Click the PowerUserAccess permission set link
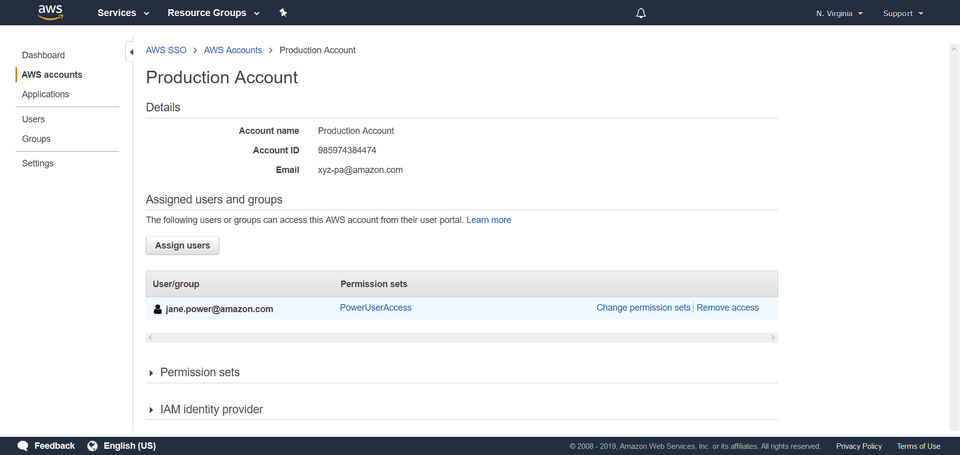This screenshot has height=455, width=960. tap(376, 308)
